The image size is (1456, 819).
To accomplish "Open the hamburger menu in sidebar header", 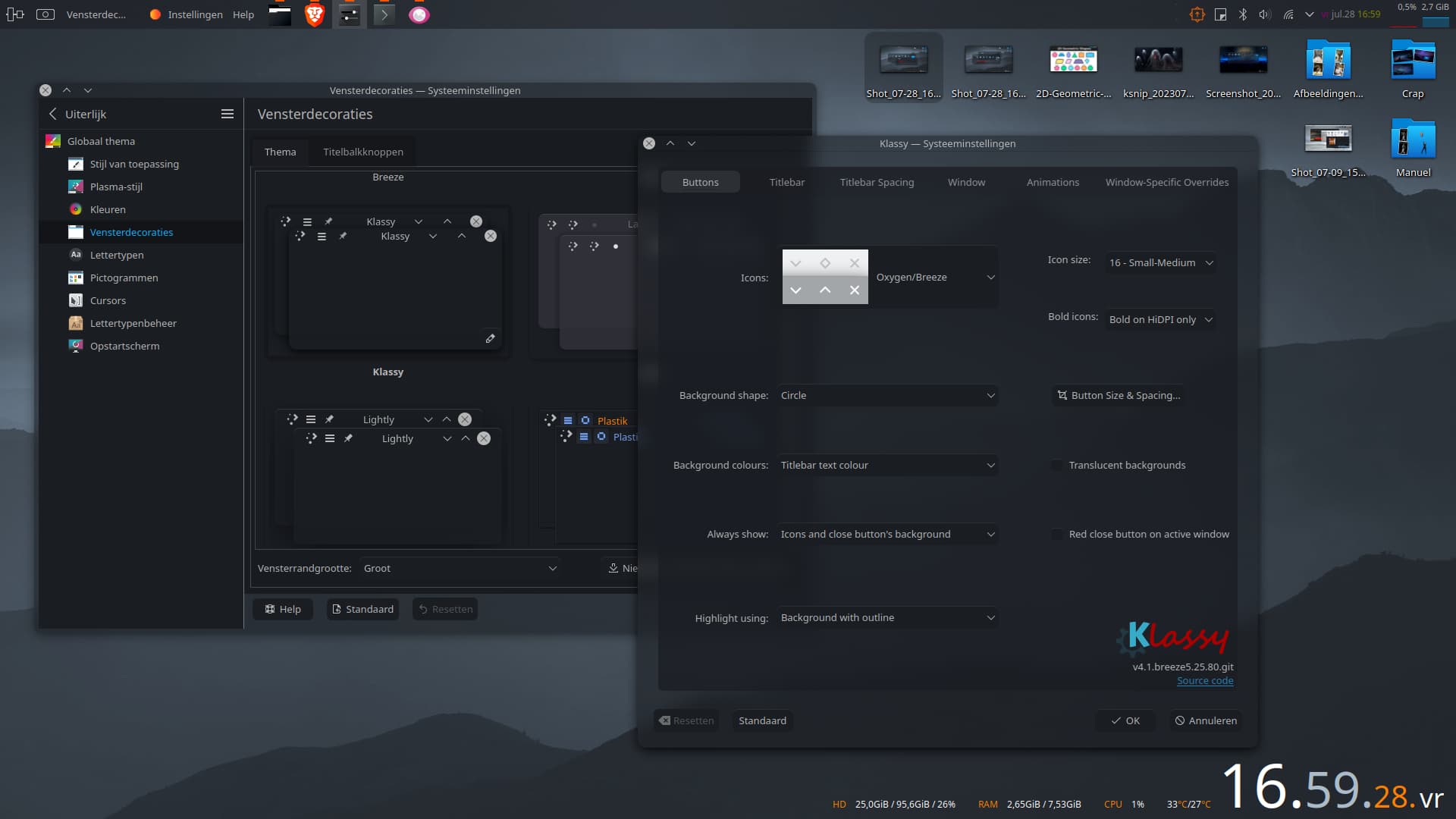I will tap(227, 114).
